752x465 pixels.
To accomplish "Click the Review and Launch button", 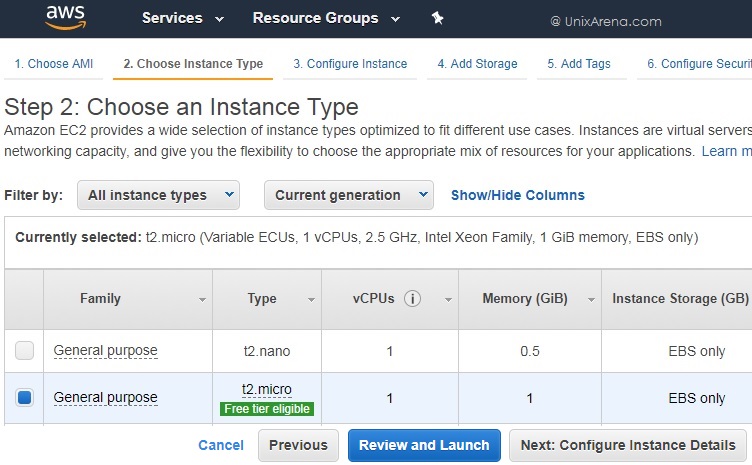I will 424,445.
